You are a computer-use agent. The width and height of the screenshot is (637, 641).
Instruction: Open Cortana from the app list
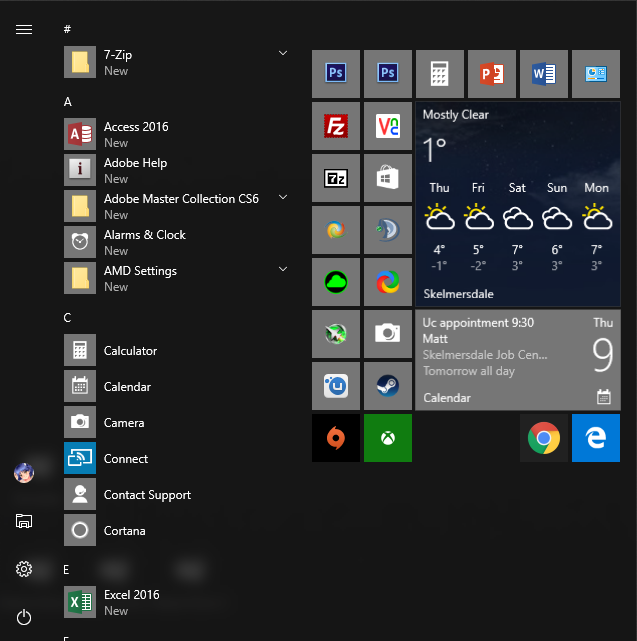click(176, 530)
